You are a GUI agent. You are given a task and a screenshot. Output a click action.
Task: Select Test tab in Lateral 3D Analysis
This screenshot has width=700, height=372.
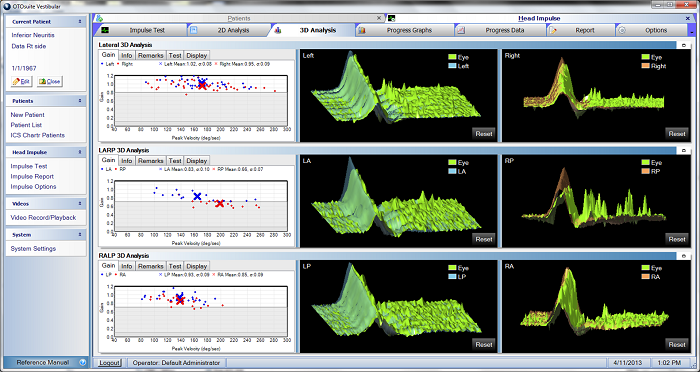click(x=175, y=55)
